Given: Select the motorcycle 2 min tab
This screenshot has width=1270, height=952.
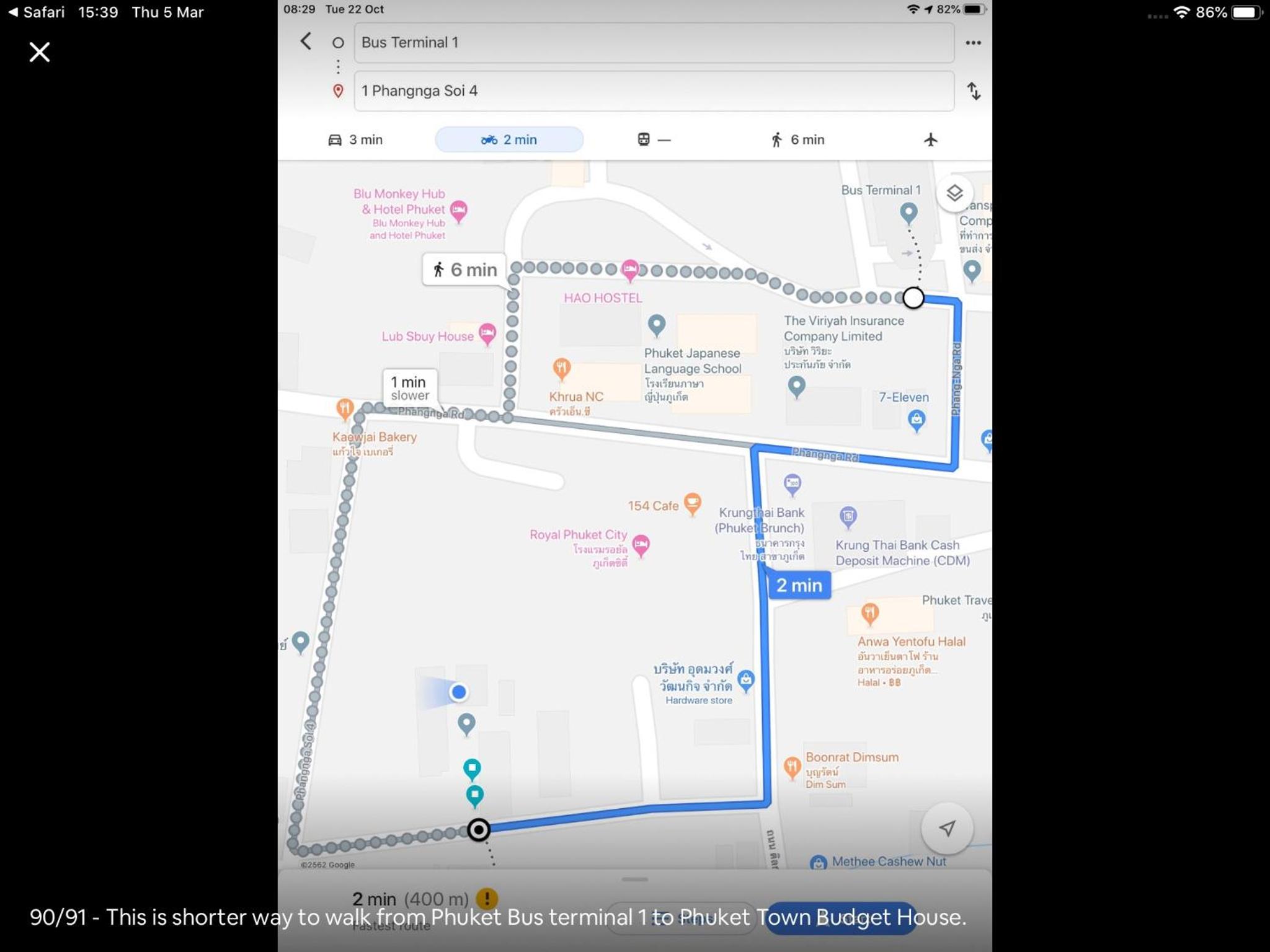Looking at the screenshot, I should [x=509, y=139].
